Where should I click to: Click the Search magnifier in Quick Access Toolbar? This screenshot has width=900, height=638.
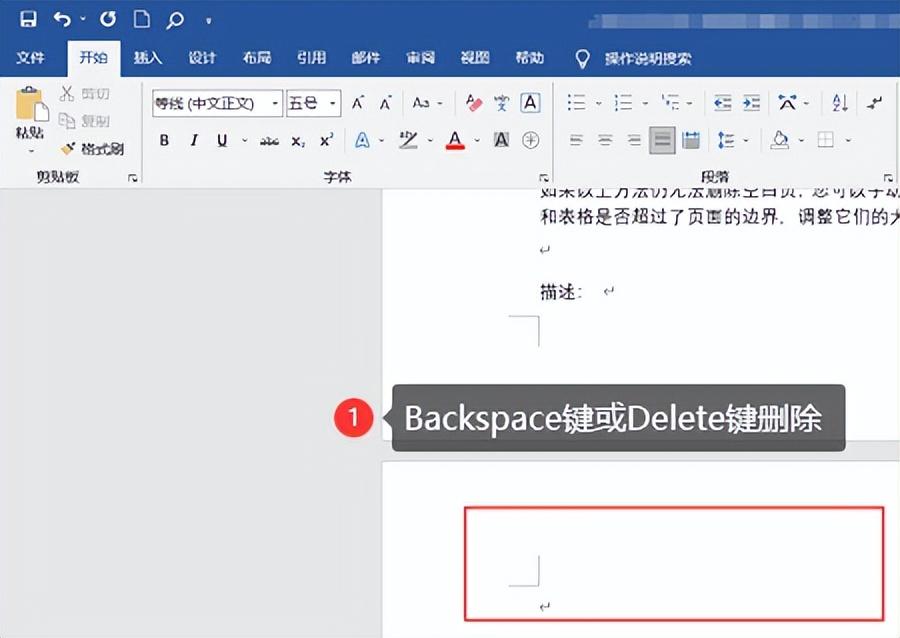tap(175, 18)
